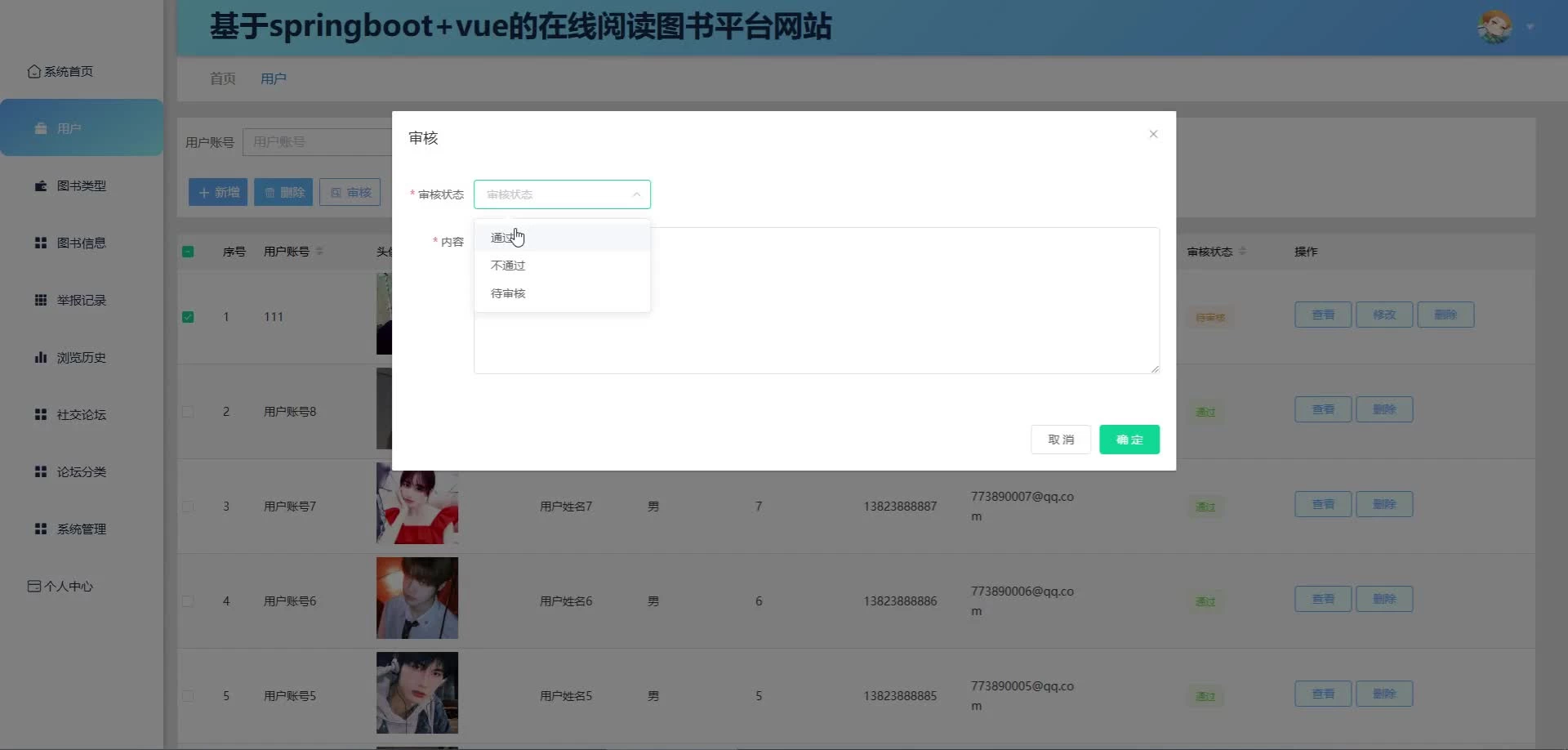Click 查看 for row 111
Screen dimensions: 1568x750
1323,315
